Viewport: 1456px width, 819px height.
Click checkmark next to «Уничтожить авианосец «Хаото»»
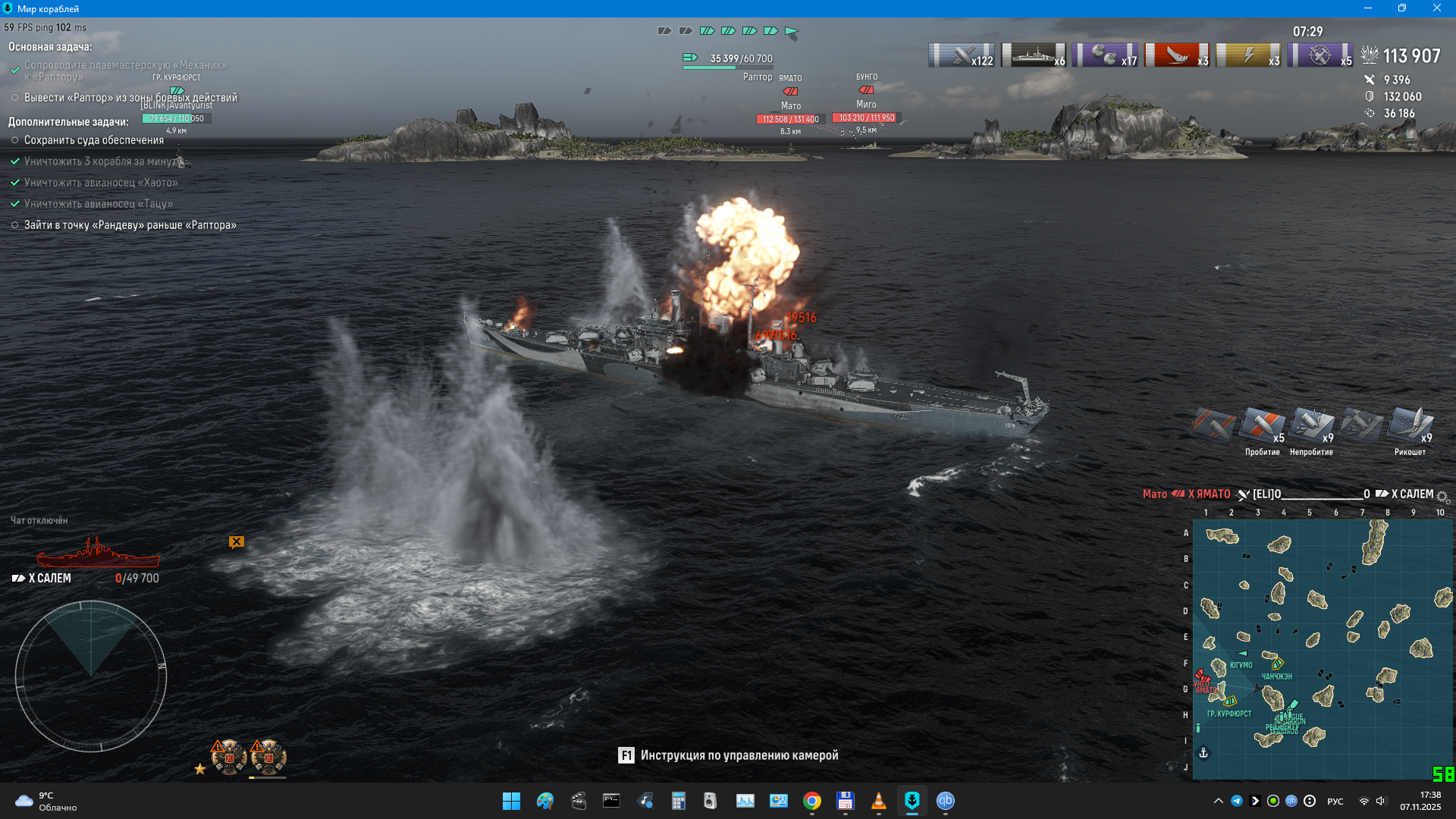click(x=14, y=183)
